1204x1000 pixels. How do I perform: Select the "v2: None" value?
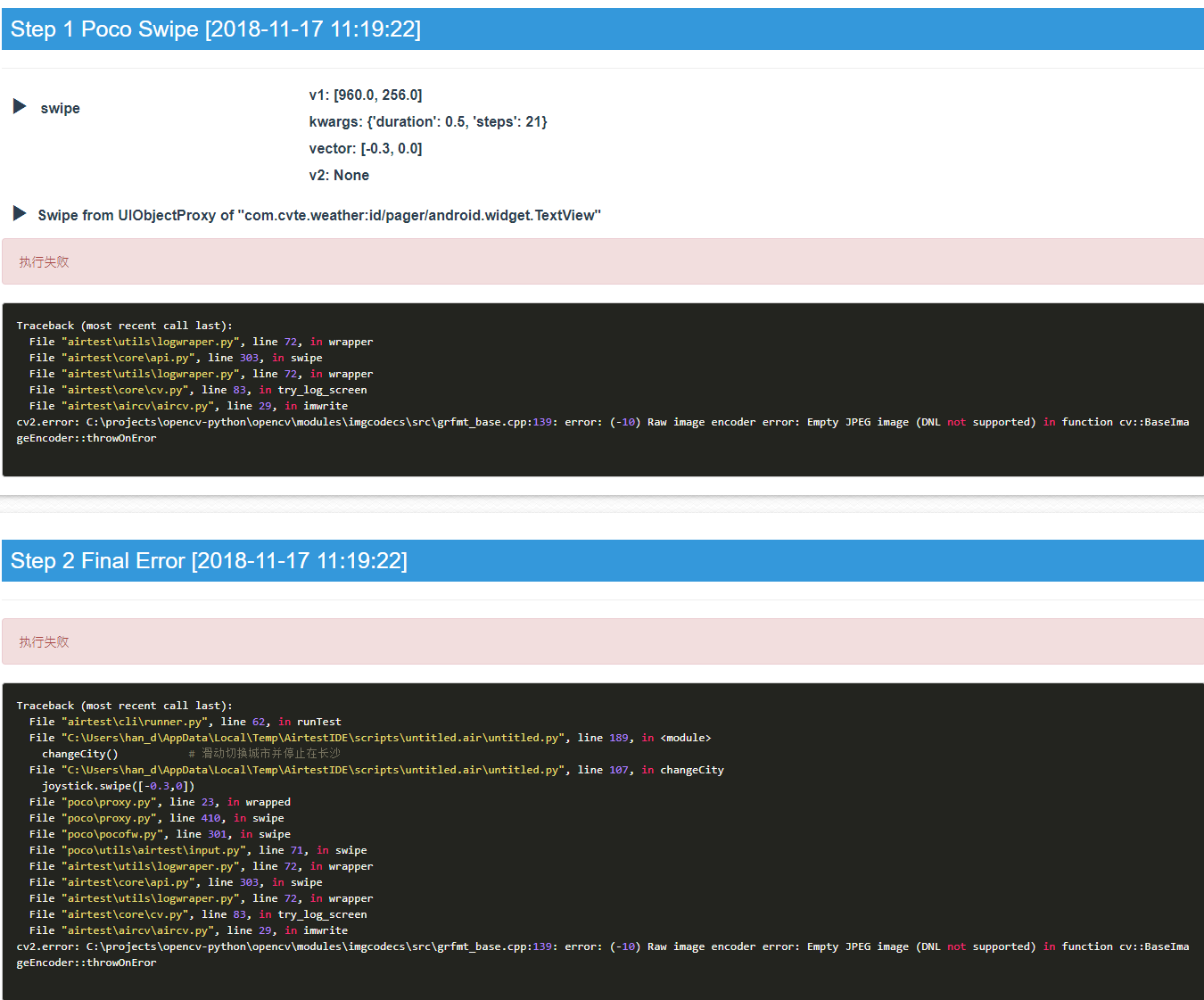click(339, 175)
